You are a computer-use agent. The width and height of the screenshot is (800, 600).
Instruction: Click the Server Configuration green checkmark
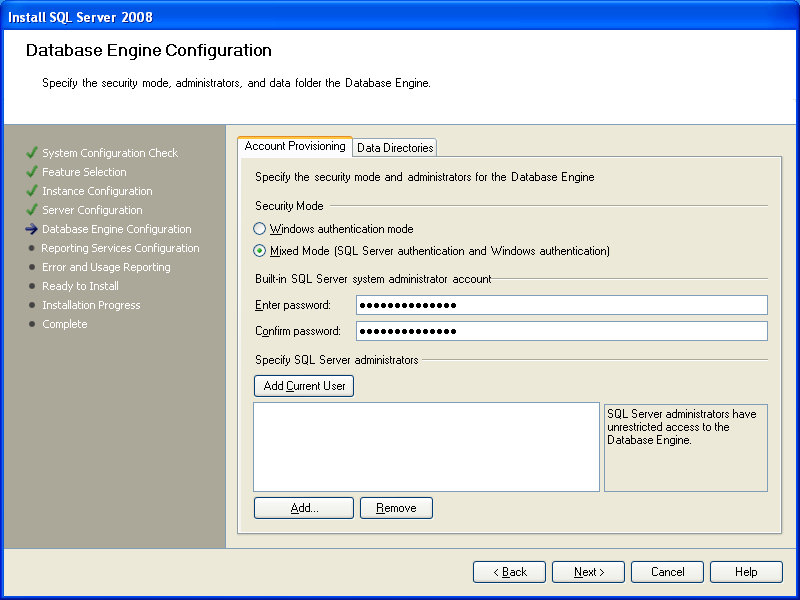click(x=32, y=209)
